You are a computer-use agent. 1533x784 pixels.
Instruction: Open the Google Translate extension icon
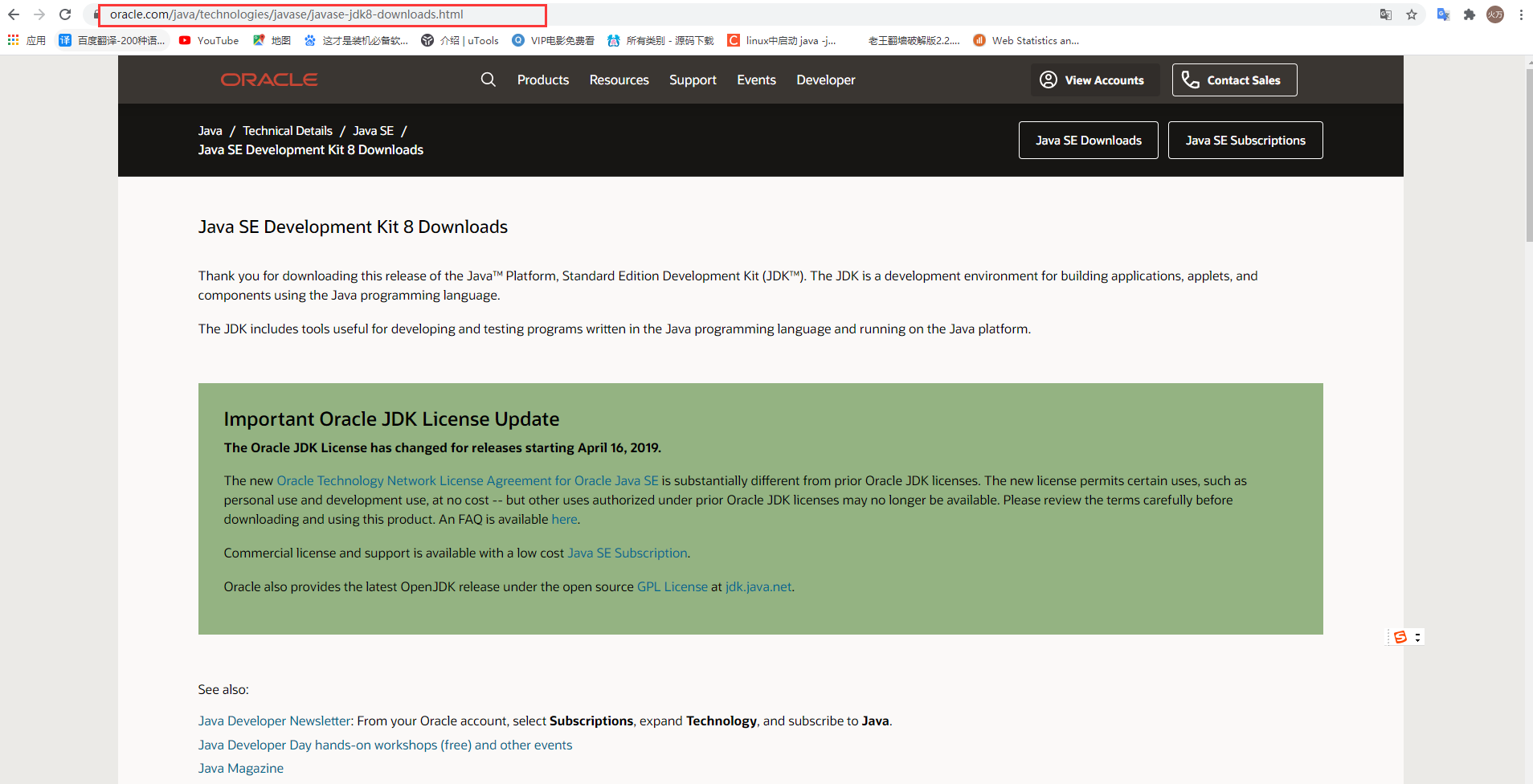click(x=1444, y=14)
